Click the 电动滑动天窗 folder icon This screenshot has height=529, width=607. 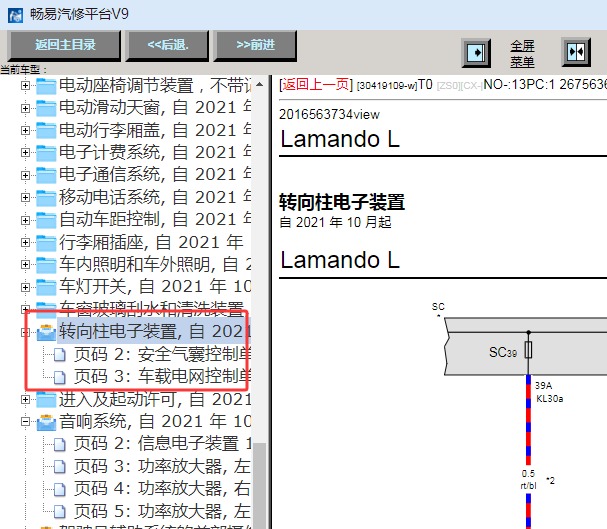pyautogui.click(x=46, y=108)
